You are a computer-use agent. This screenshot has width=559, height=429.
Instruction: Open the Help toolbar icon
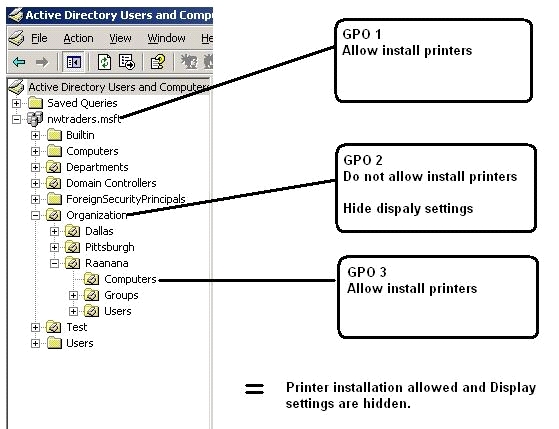[x=158, y=62]
